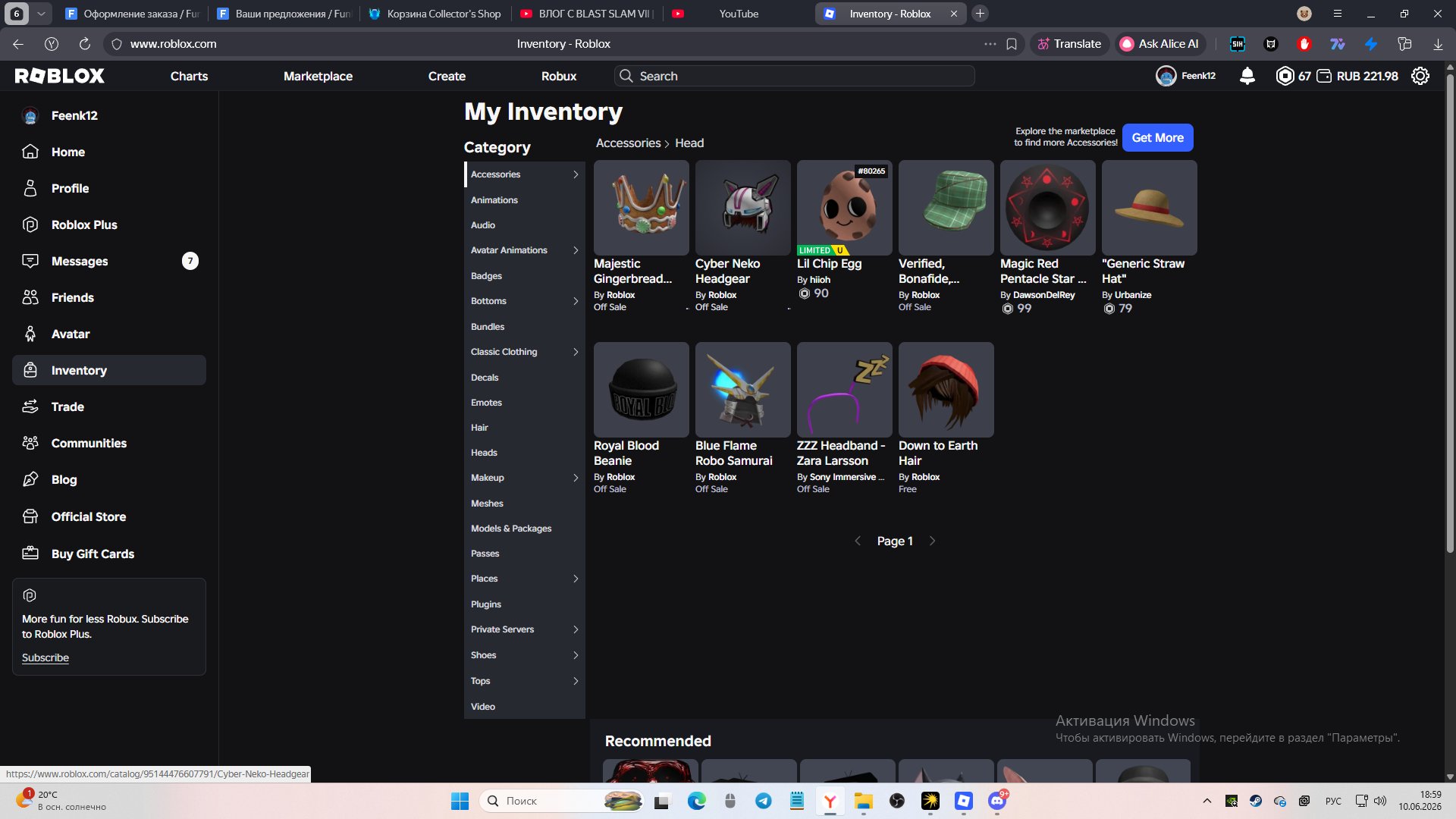Open the browser downloads icon
Viewport: 1456px width, 819px height.
pos(1438,44)
